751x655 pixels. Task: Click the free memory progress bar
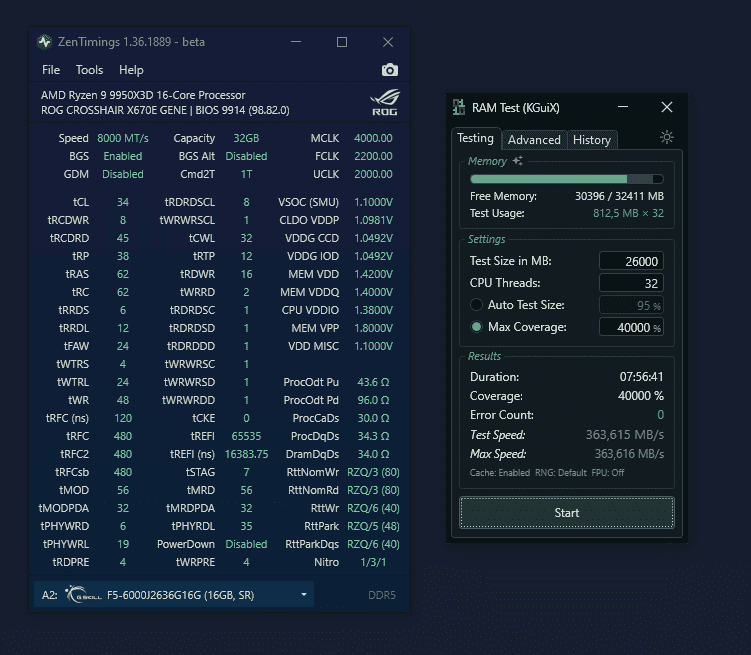point(567,179)
